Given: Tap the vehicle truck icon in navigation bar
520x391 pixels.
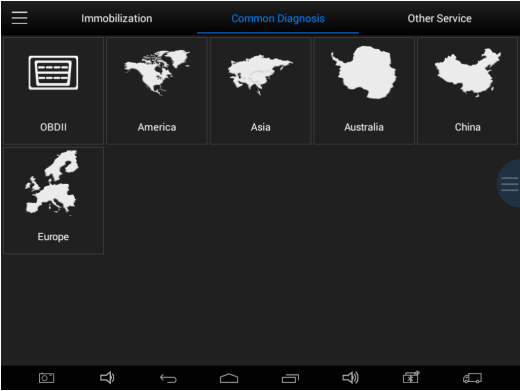Looking at the screenshot, I should (x=472, y=378).
